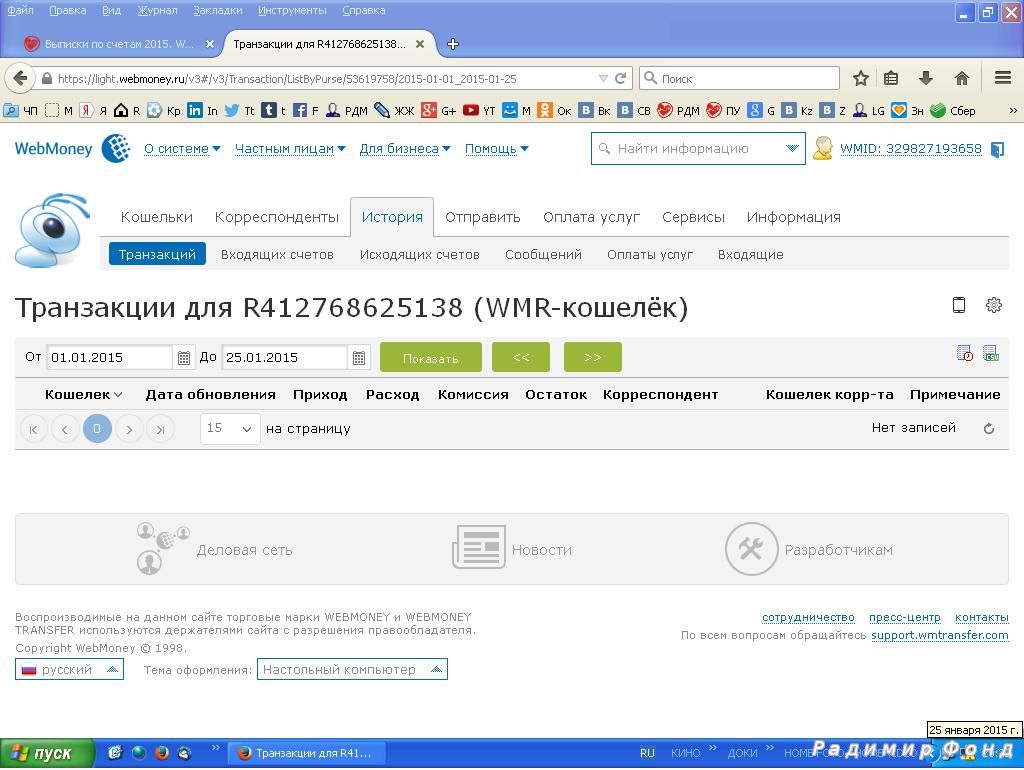This screenshot has height=770, width=1024.
Task: Open the transactions settings gear icon
Action: 993,305
